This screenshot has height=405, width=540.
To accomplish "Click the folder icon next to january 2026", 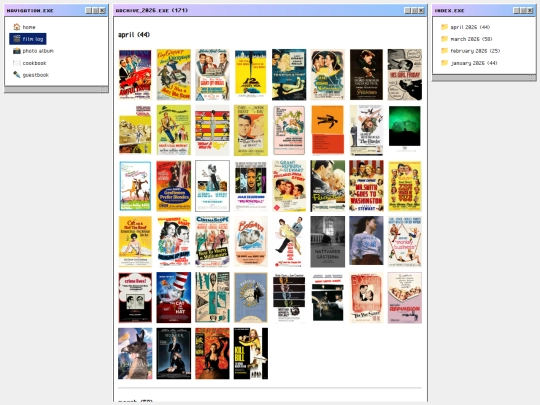I will tap(445, 63).
